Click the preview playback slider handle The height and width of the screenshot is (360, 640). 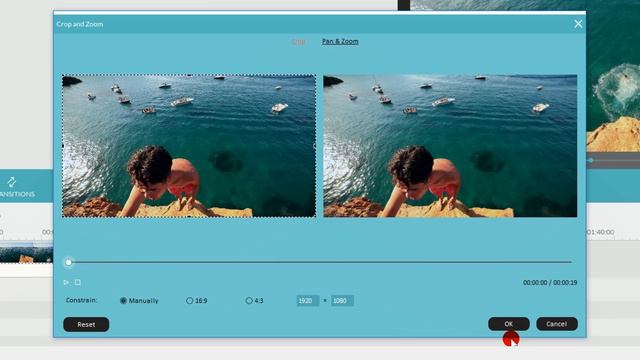click(69, 262)
